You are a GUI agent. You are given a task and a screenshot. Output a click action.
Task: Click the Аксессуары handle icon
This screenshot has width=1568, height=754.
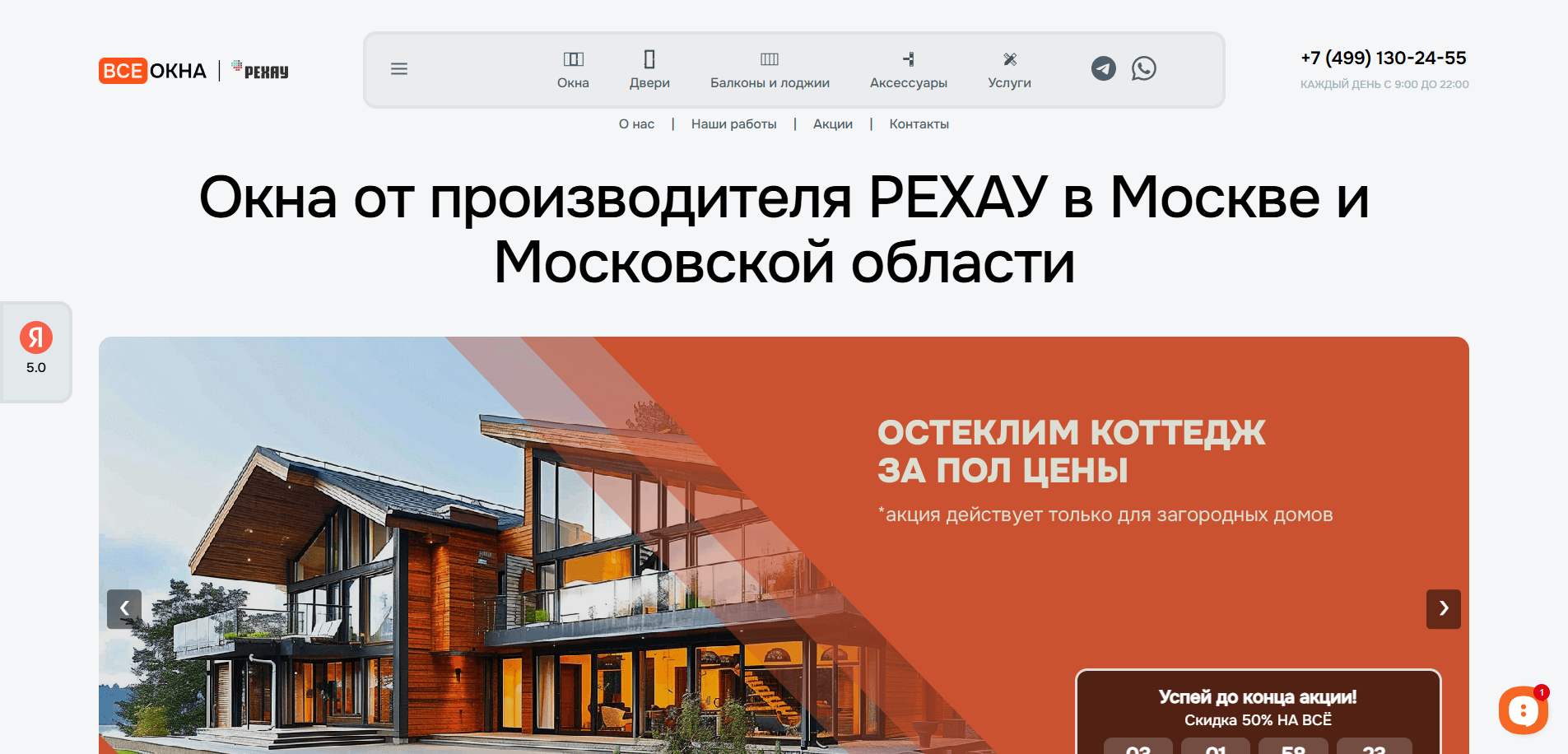tap(909, 59)
